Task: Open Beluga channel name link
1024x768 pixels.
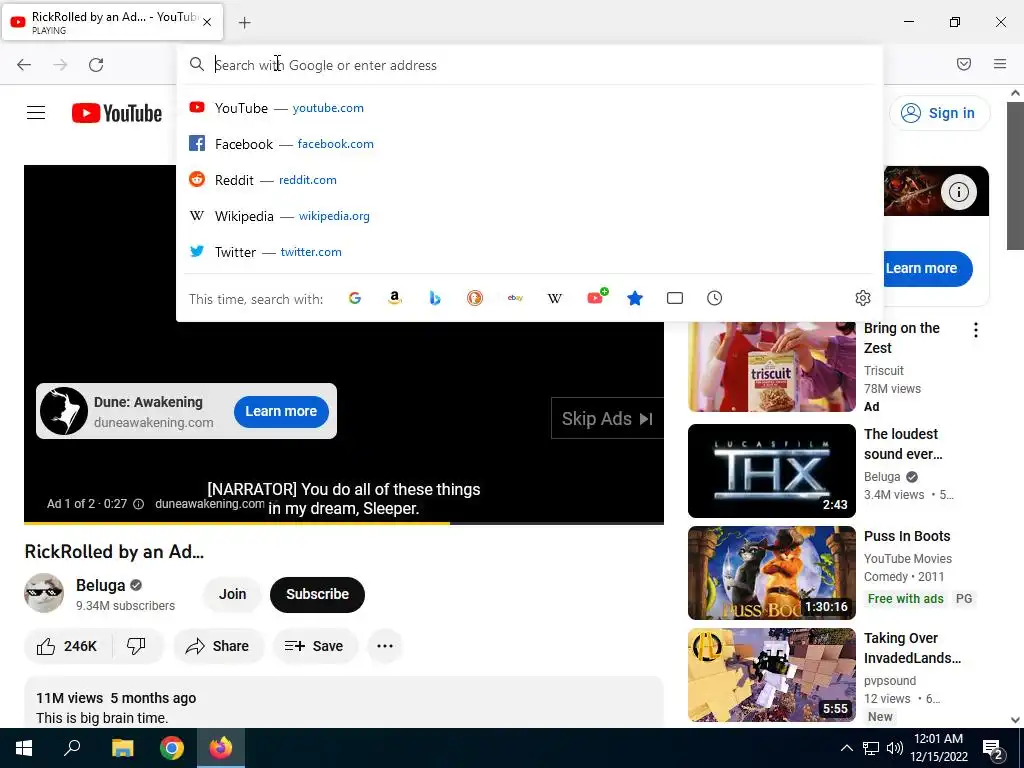Action: click(x=101, y=585)
